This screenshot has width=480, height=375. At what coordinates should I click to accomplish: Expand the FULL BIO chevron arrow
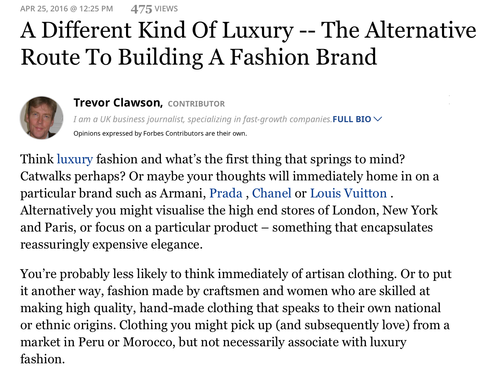click(x=378, y=119)
